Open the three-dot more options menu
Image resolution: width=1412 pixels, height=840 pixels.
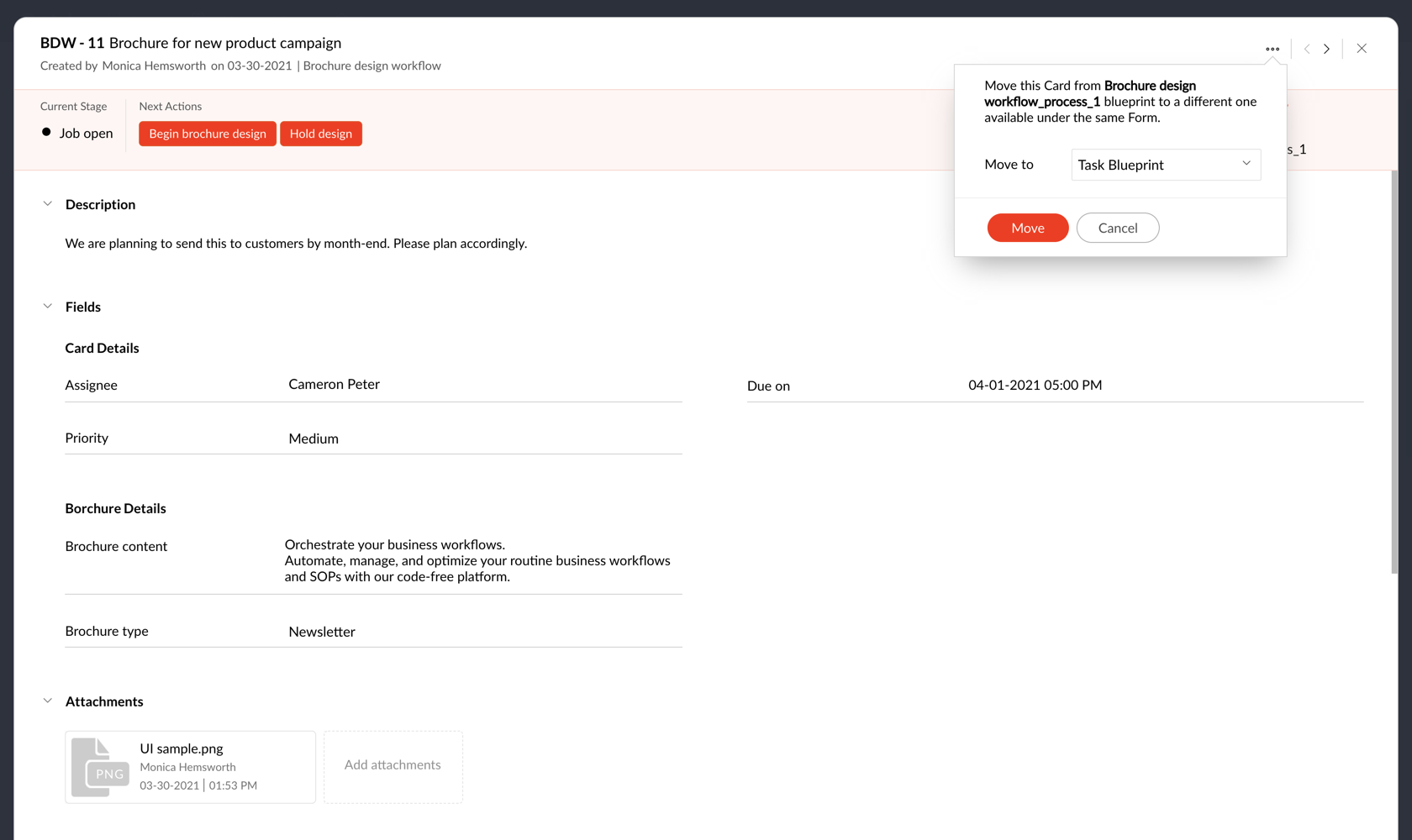tap(1272, 49)
